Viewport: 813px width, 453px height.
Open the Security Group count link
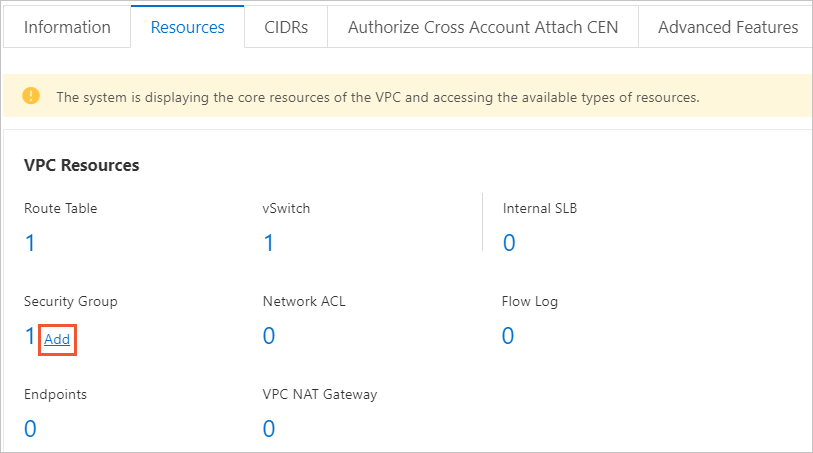point(30,336)
